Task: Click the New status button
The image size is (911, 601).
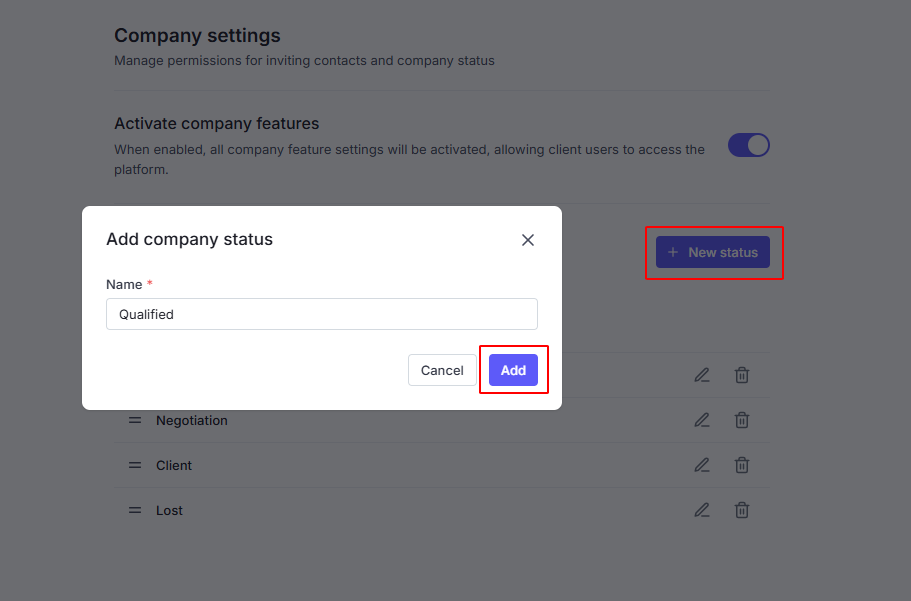Action: 713,252
